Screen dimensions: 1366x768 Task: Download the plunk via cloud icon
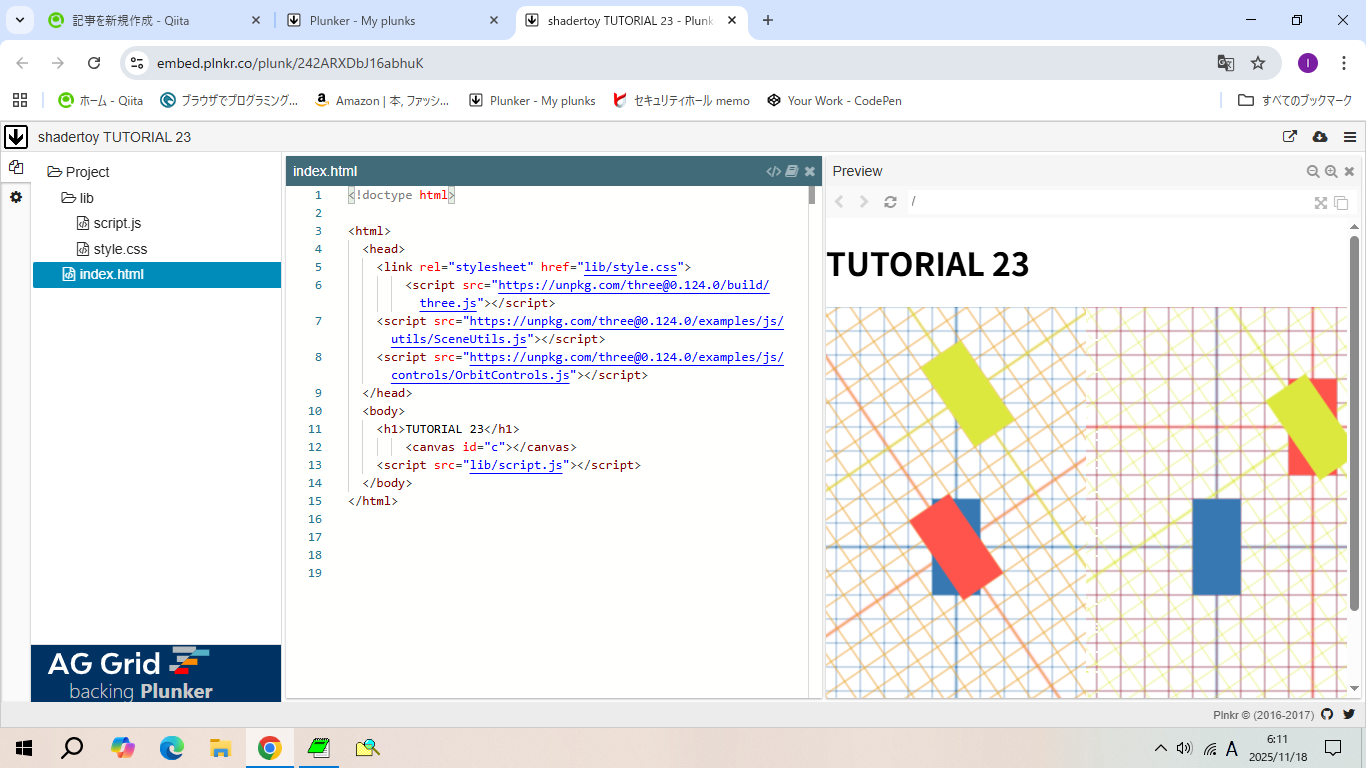coord(1319,137)
